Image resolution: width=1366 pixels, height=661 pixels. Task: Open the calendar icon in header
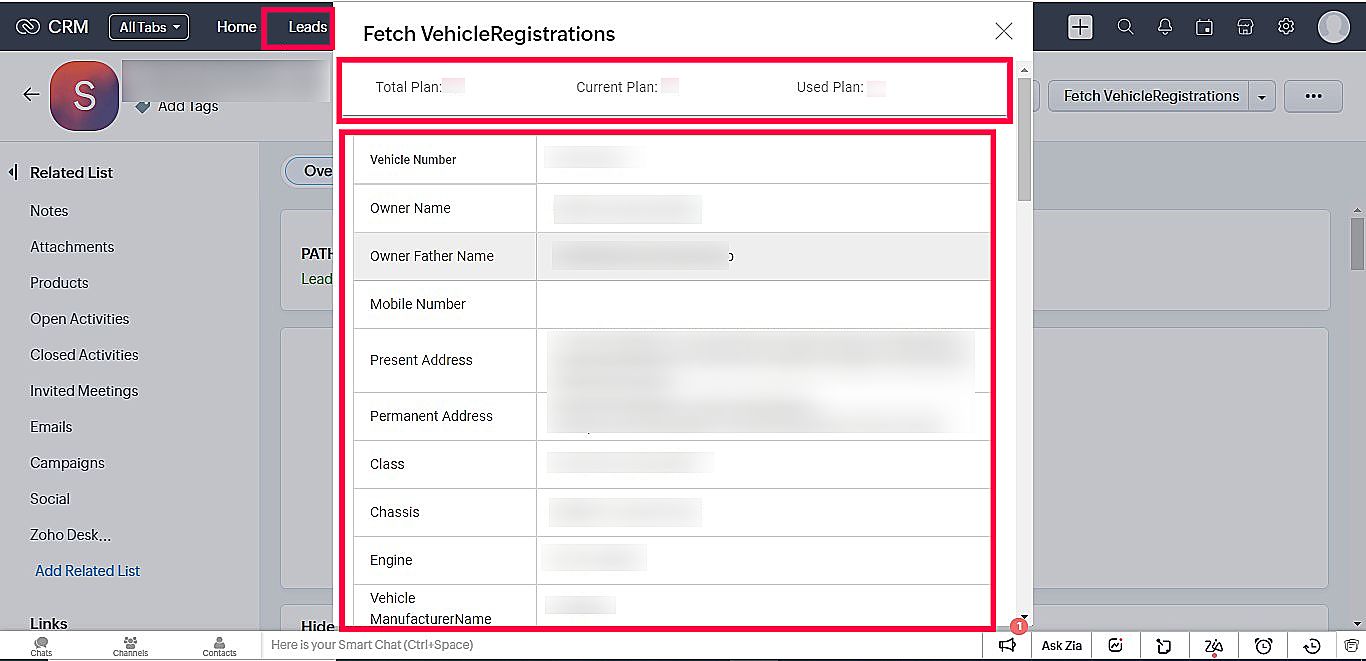pos(1205,27)
